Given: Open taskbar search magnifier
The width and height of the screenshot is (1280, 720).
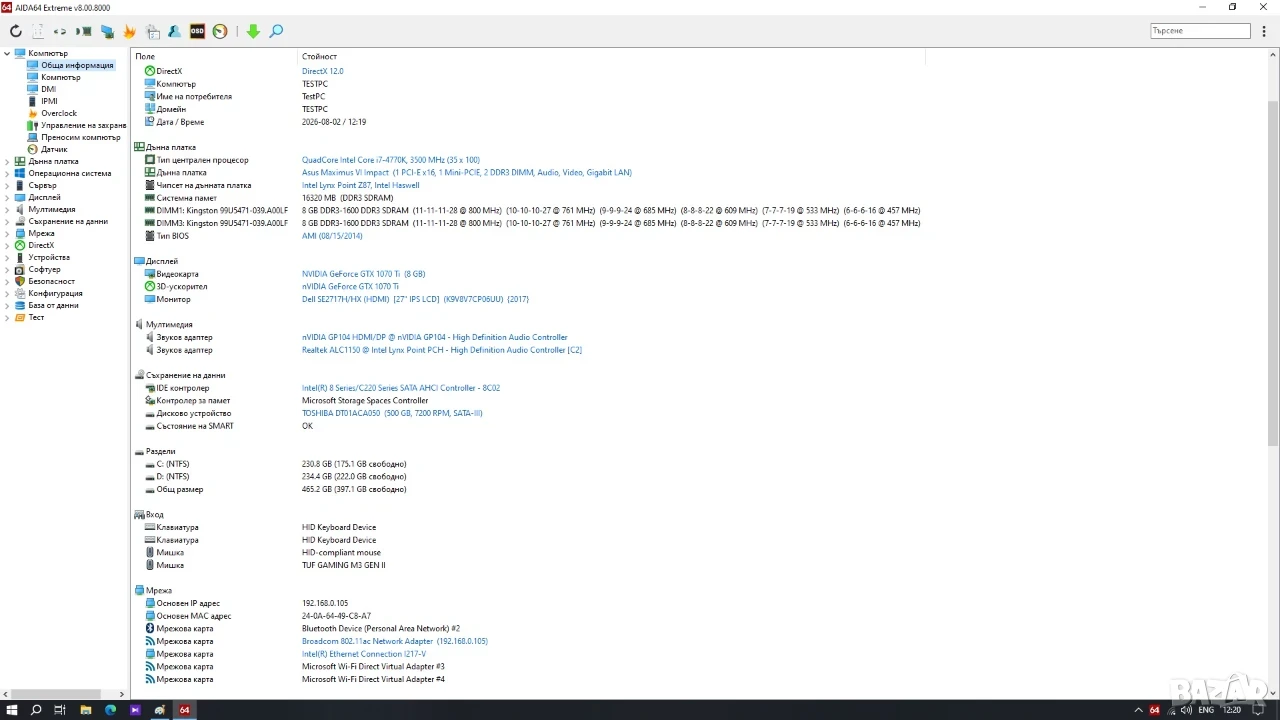Looking at the screenshot, I should pos(36,710).
